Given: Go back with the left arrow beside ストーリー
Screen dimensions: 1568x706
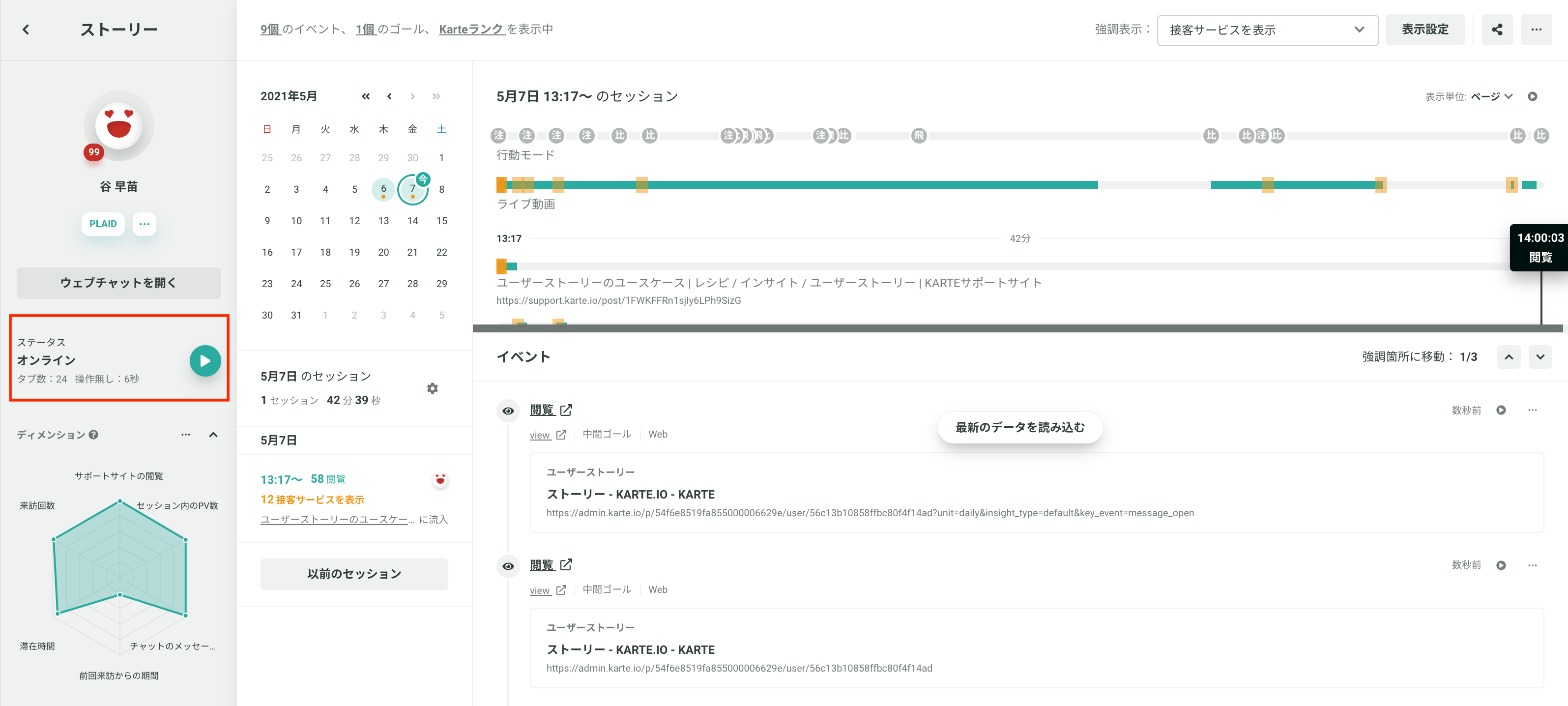Looking at the screenshot, I should click(26, 29).
